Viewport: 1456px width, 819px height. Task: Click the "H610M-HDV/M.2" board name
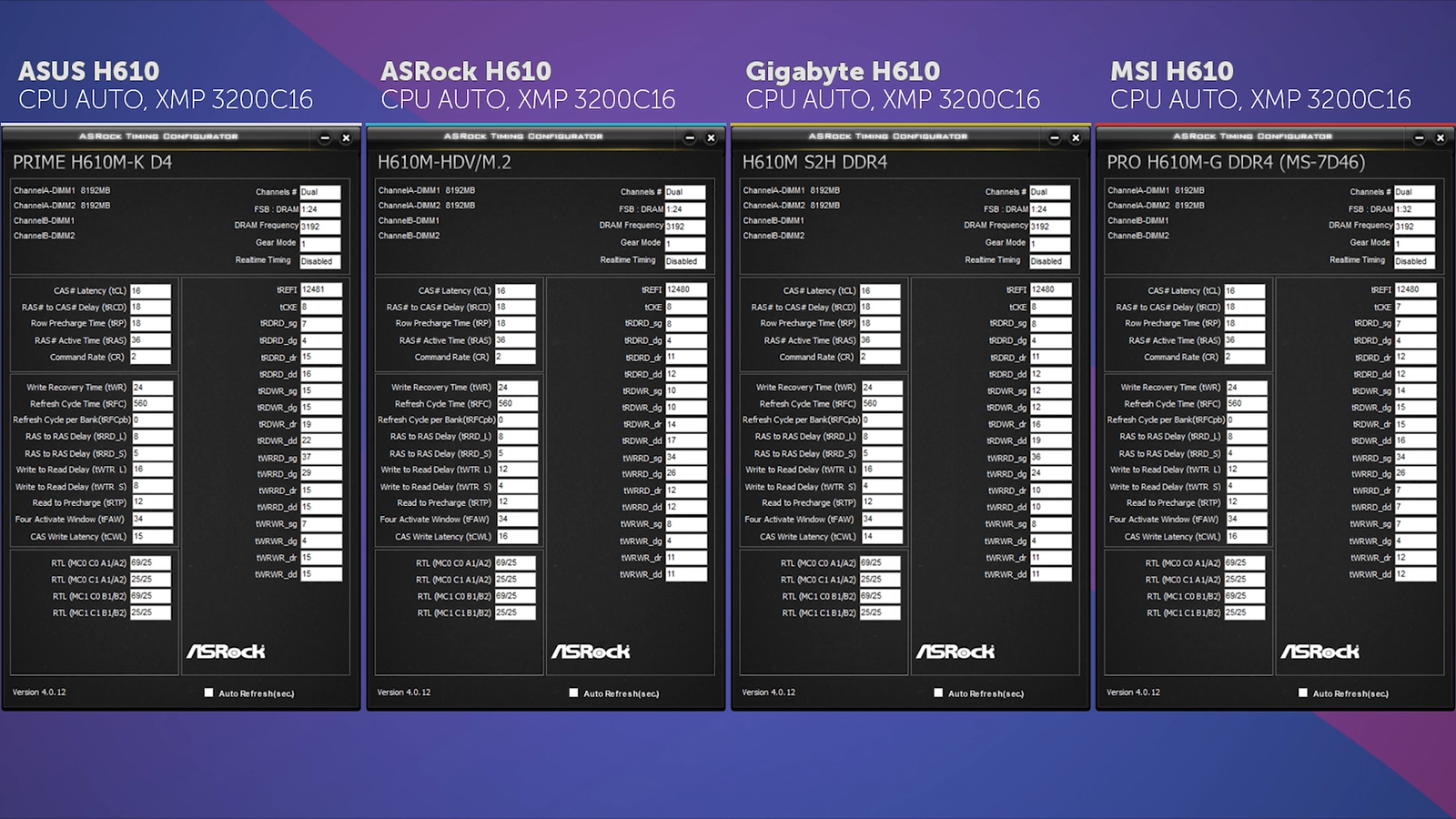tap(444, 163)
